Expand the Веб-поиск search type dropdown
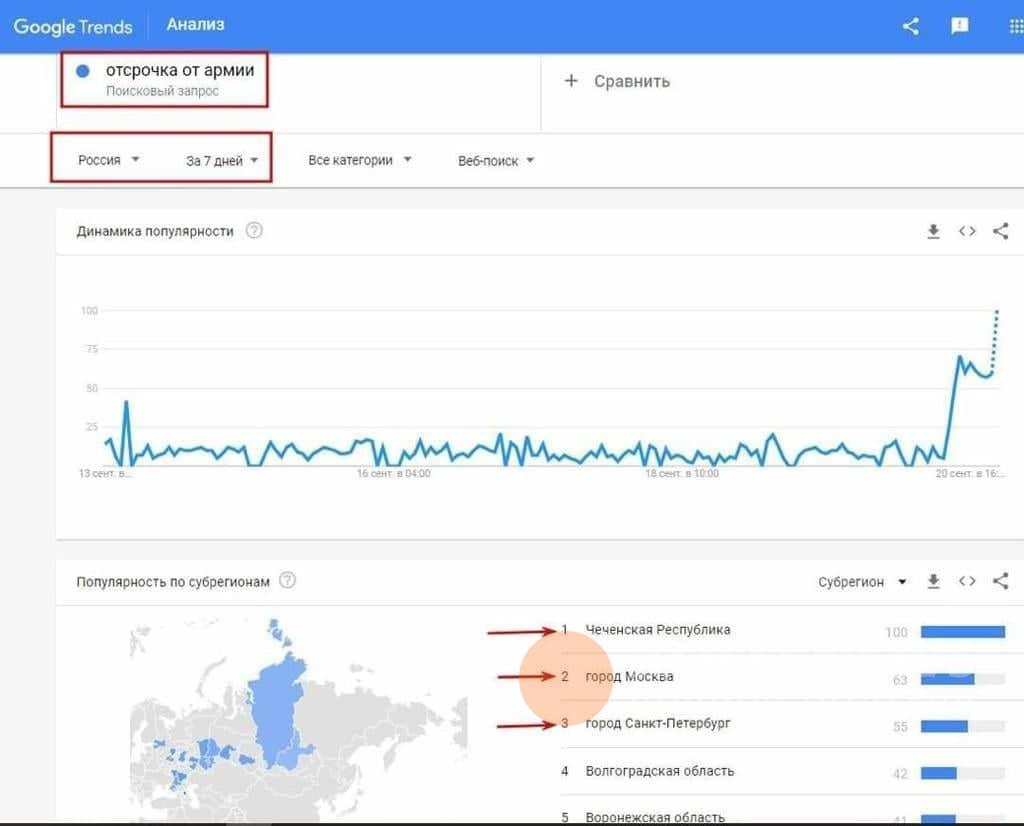The height and width of the screenshot is (826, 1024). [496, 161]
